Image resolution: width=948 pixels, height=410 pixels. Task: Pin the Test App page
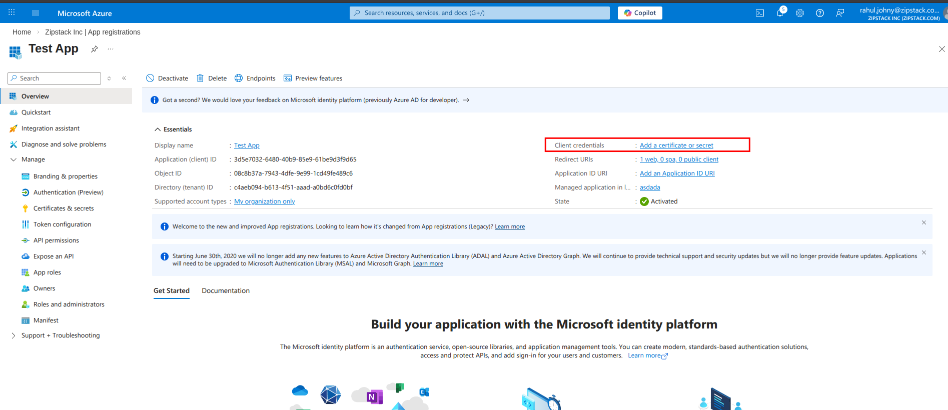[94, 49]
